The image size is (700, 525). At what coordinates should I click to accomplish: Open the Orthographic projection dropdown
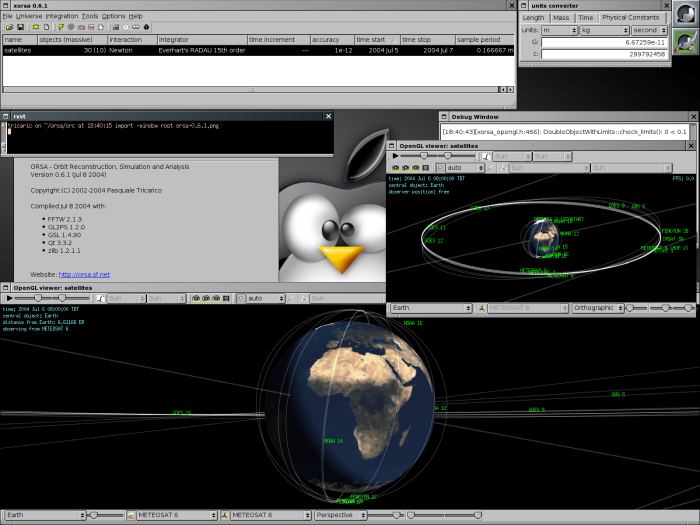pyautogui.click(x=598, y=308)
